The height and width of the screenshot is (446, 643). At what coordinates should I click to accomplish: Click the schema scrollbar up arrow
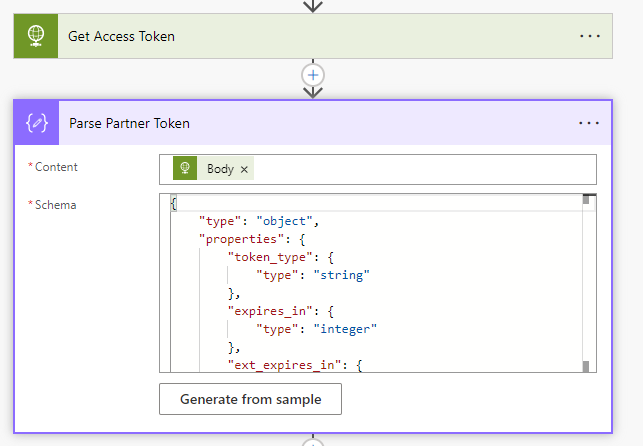tap(586, 199)
